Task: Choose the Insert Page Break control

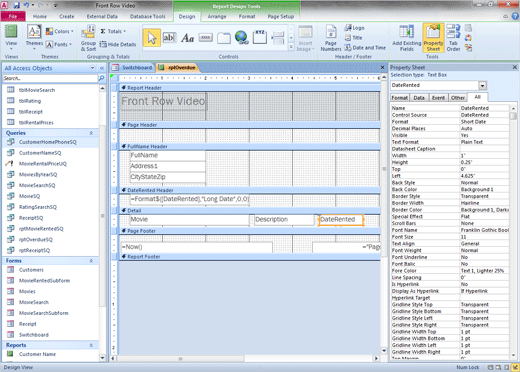Action: [278, 38]
